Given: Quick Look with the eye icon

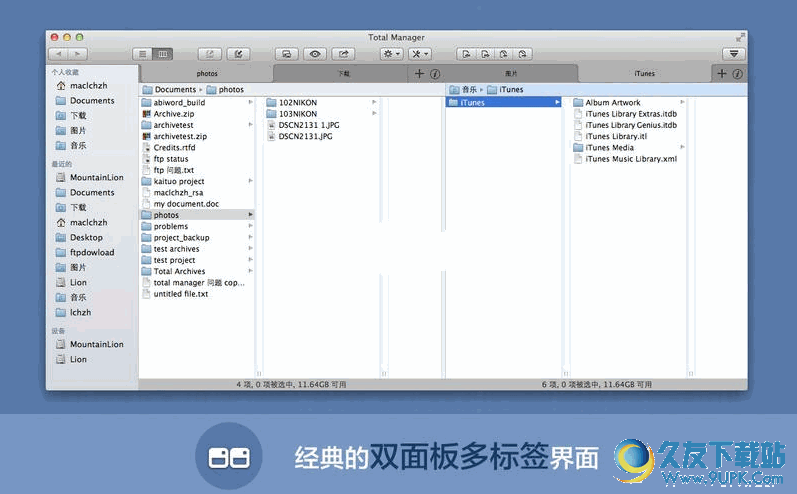Looking at the screenshot, I should click(315, 54).
